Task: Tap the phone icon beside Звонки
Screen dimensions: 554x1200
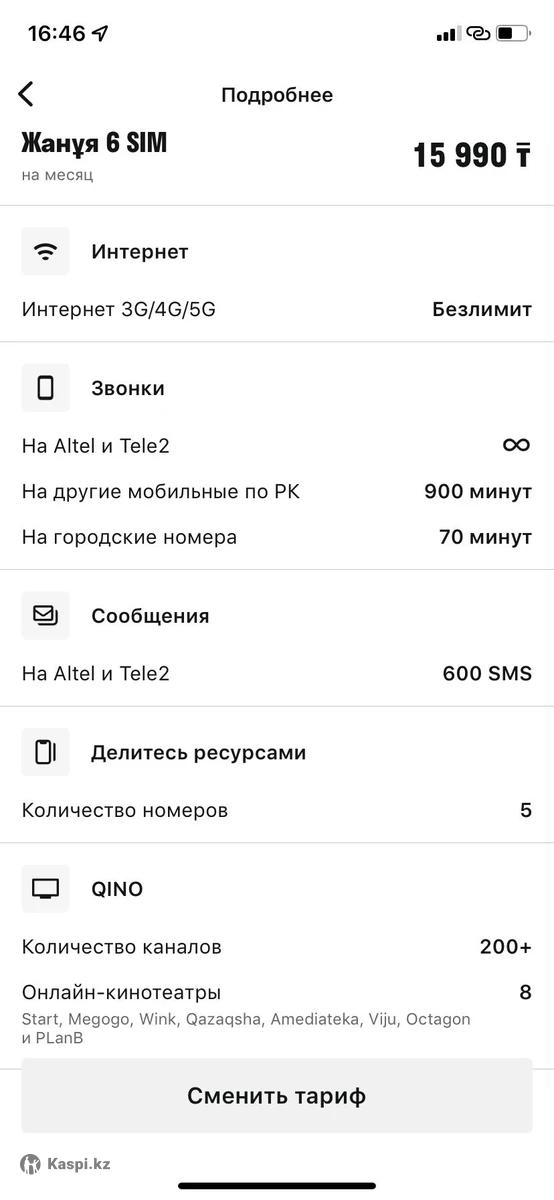Action: click(46, 388)
